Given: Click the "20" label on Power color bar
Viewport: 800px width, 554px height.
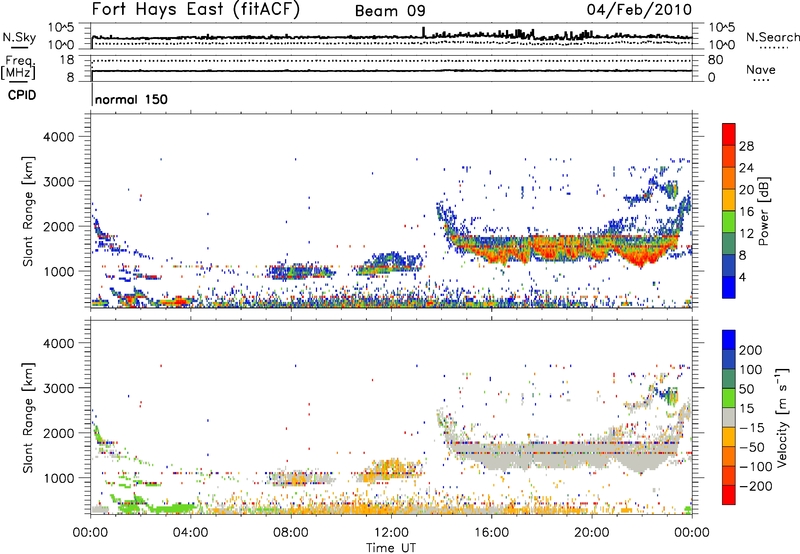Looking at the screenshot, I should coord(746,190).
